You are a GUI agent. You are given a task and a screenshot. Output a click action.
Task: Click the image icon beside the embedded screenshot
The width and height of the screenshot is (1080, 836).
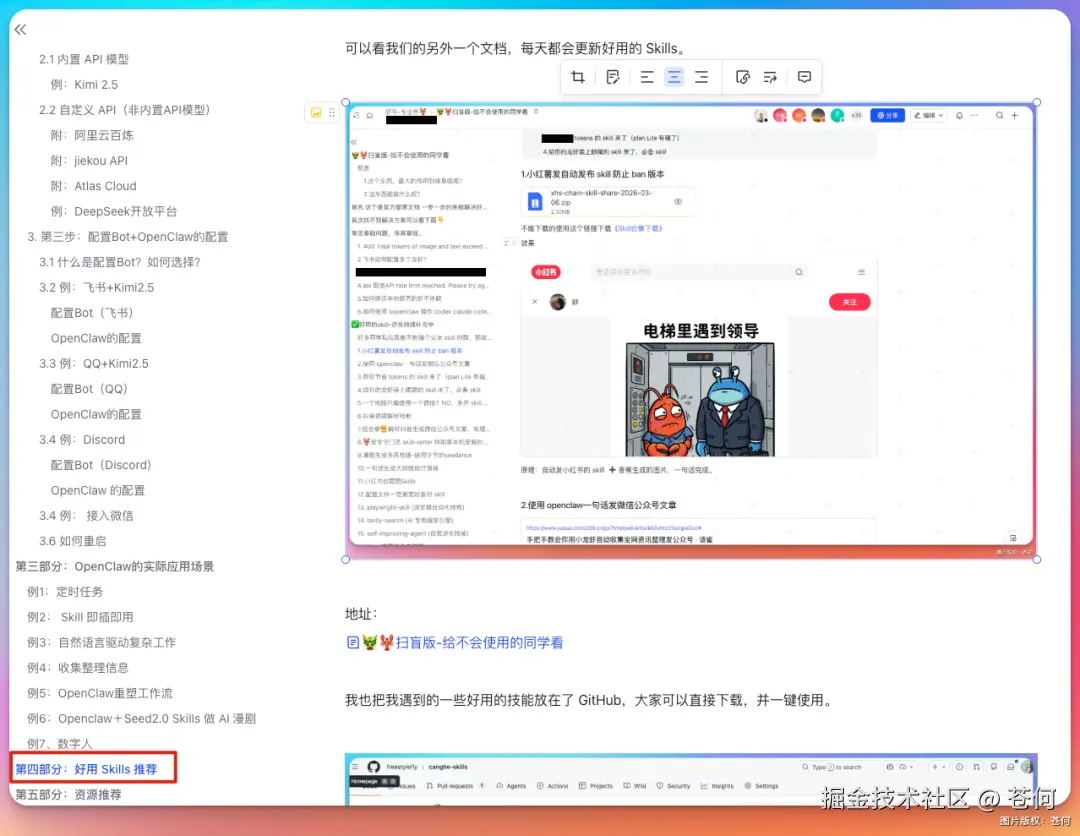point(318,112)
